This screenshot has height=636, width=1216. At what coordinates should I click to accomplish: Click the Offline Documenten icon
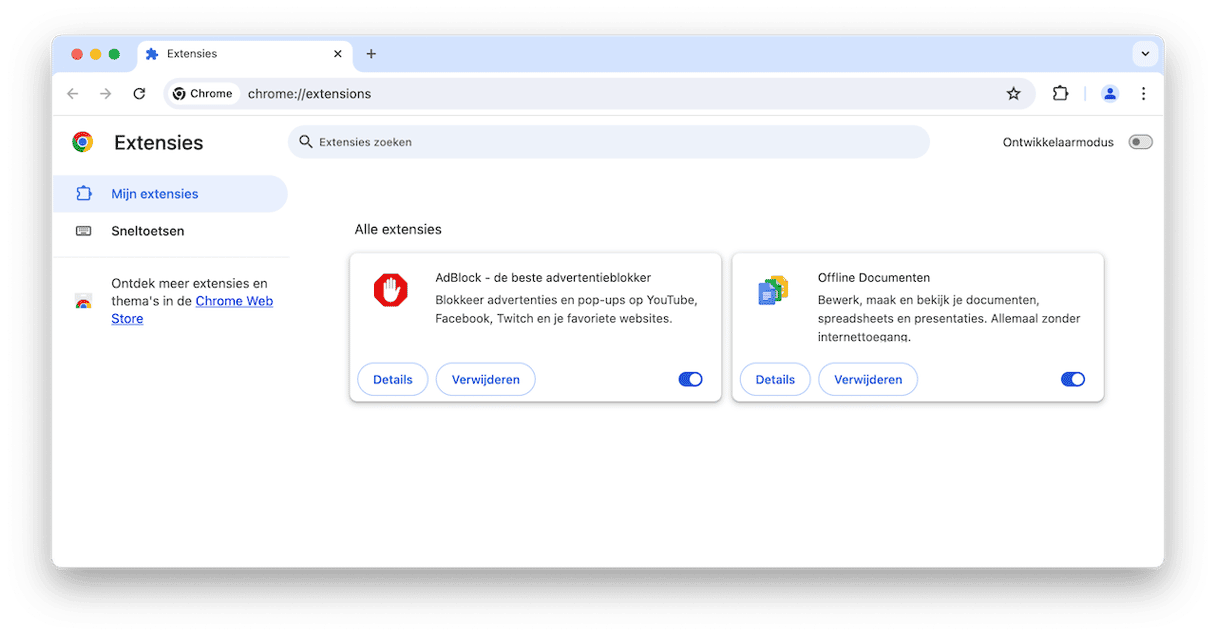pyautogui.click(x=773, y=291)
